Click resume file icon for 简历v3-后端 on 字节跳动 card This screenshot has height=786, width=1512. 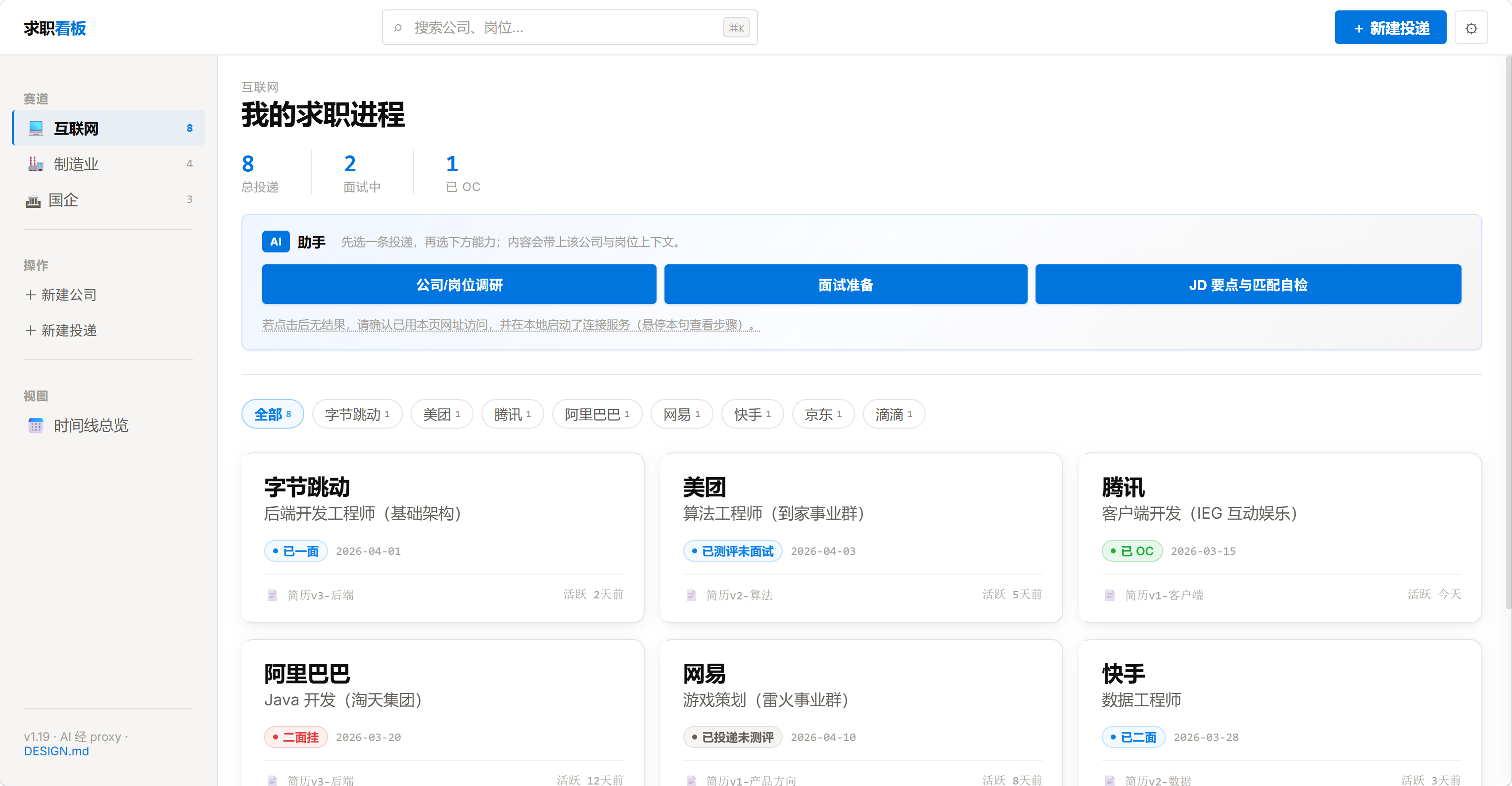272,594
